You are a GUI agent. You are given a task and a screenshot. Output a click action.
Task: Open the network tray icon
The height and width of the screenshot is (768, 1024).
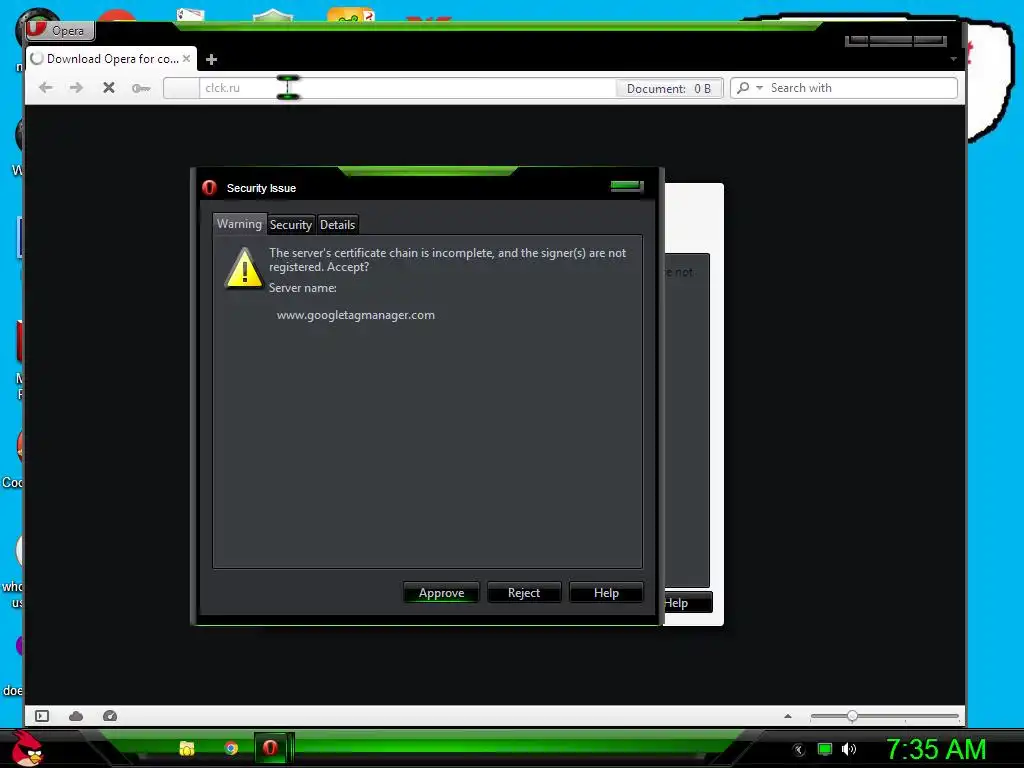(825, 748)
